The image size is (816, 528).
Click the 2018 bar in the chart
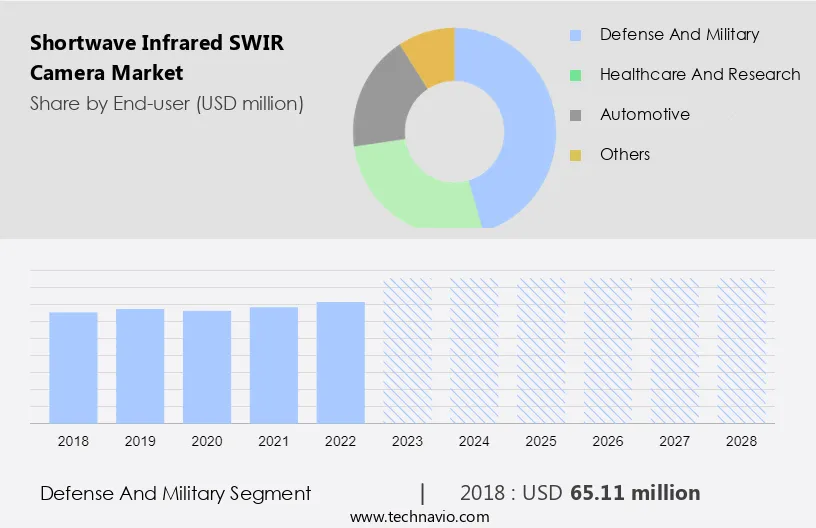[73, 367]
